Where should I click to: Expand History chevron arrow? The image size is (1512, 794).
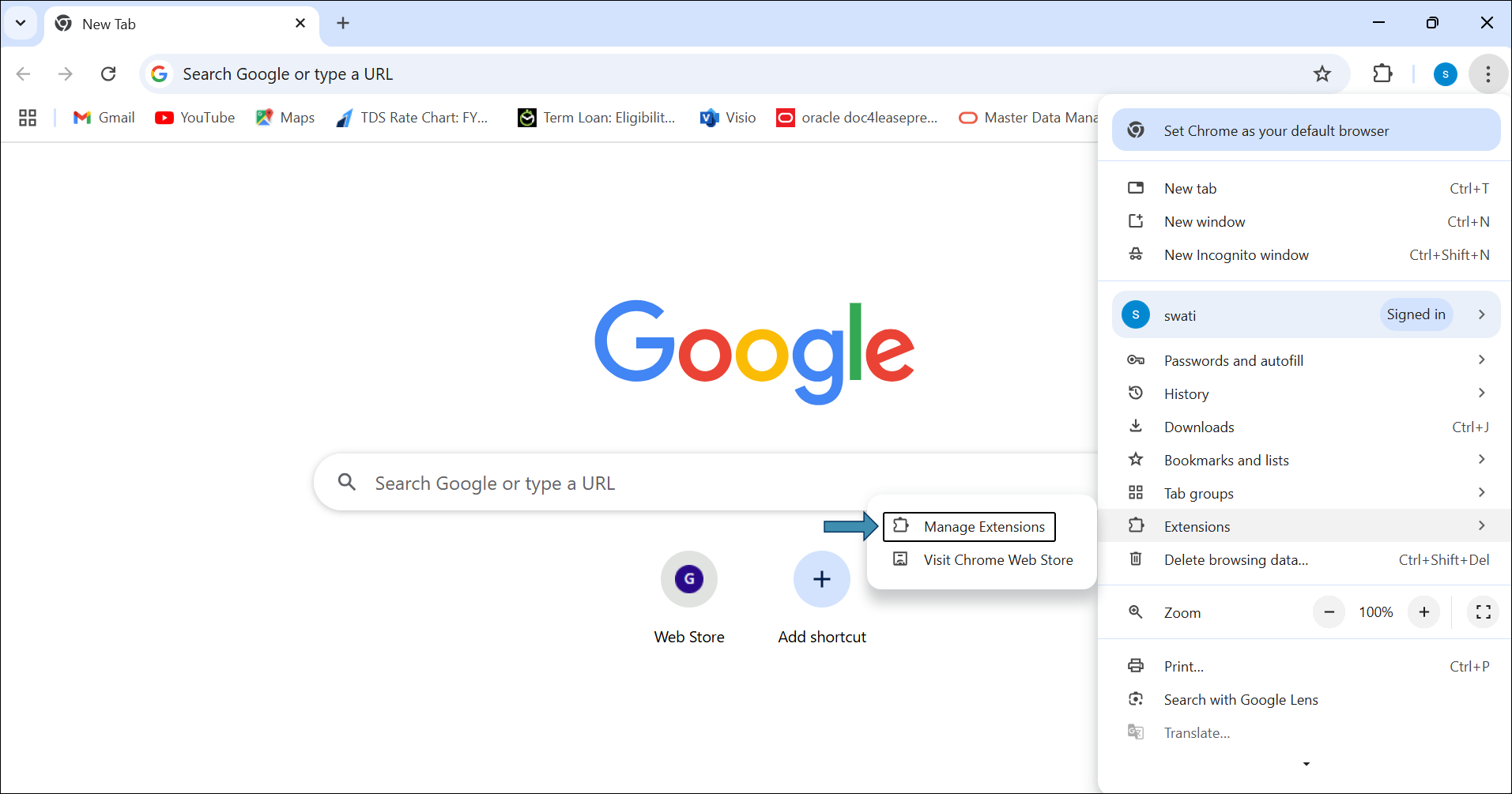(x=1481, y=393)
